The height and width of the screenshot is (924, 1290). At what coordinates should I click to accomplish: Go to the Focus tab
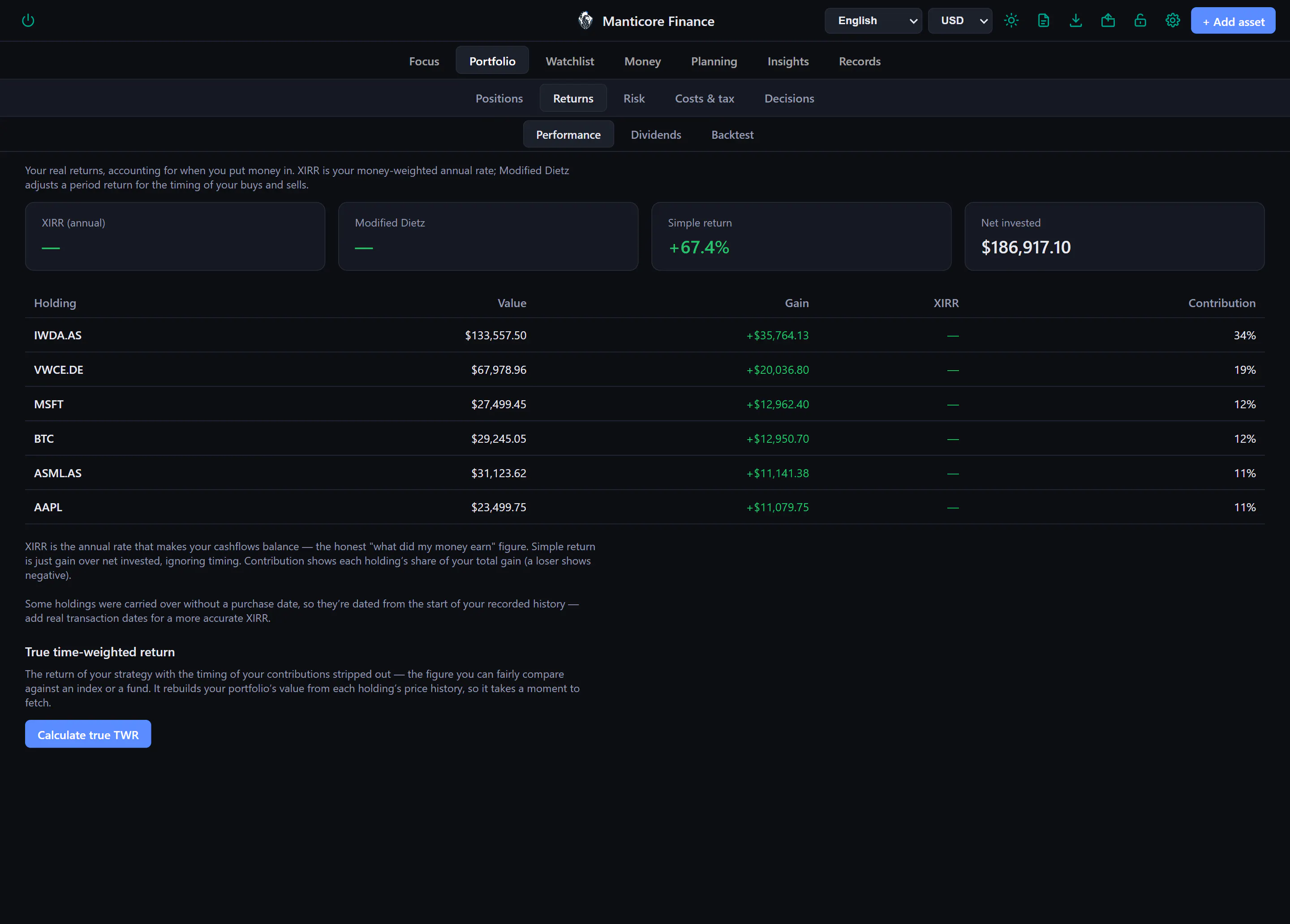(x=424, y=61)
